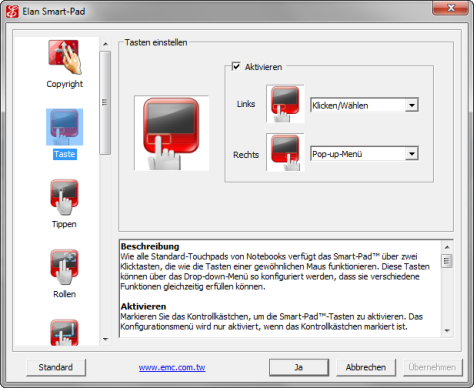Click the Beschreibung heading text

tap(150, 246)
